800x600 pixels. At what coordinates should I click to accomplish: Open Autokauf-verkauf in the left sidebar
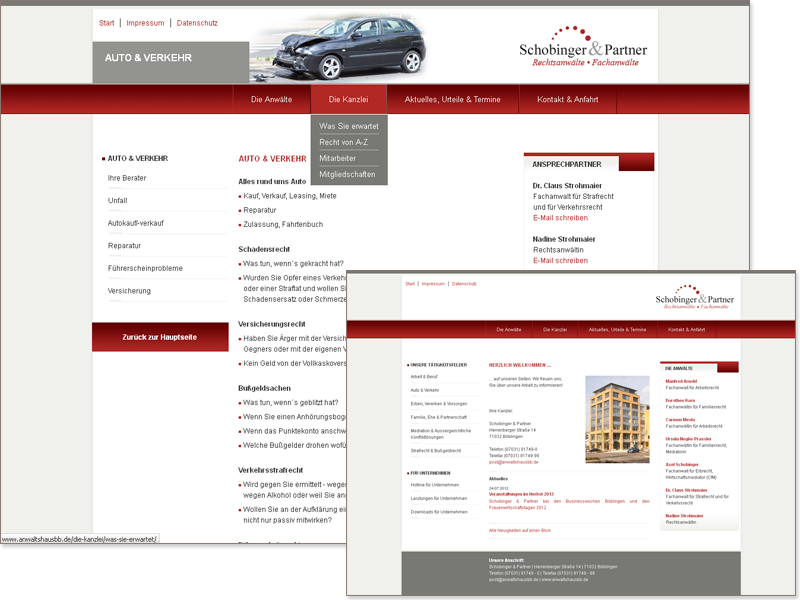click(136, 223)
